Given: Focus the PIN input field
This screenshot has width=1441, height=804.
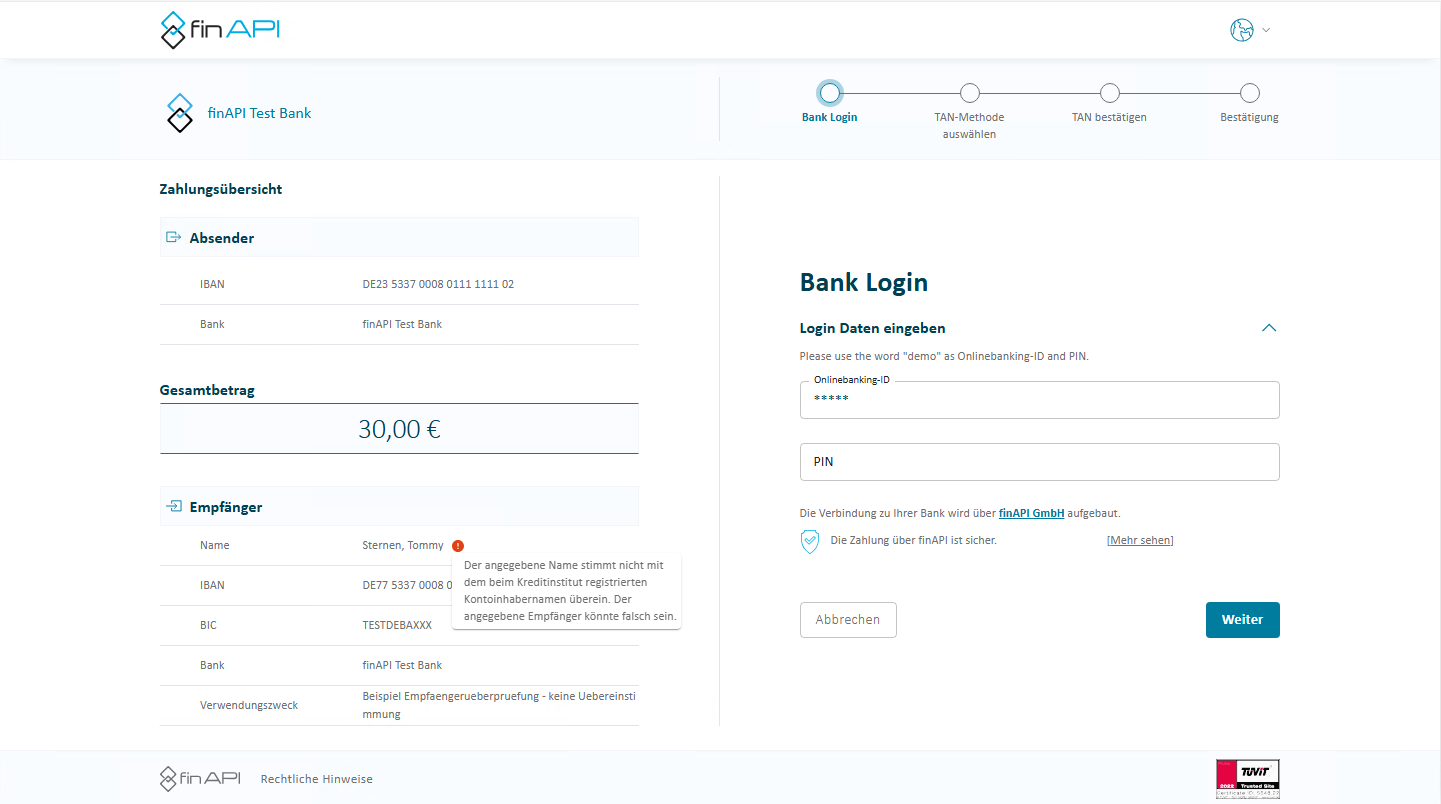Looking at the screenshot, I should [1040, 462].
